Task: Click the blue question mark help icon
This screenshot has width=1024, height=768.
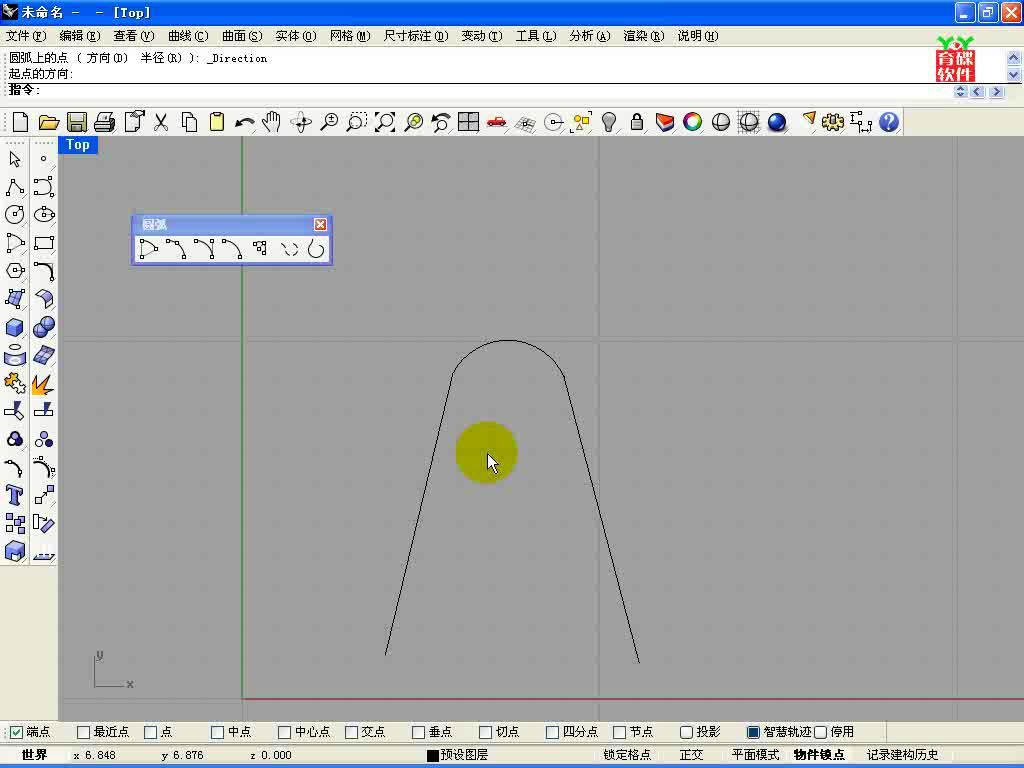Action: click(889, 122)
